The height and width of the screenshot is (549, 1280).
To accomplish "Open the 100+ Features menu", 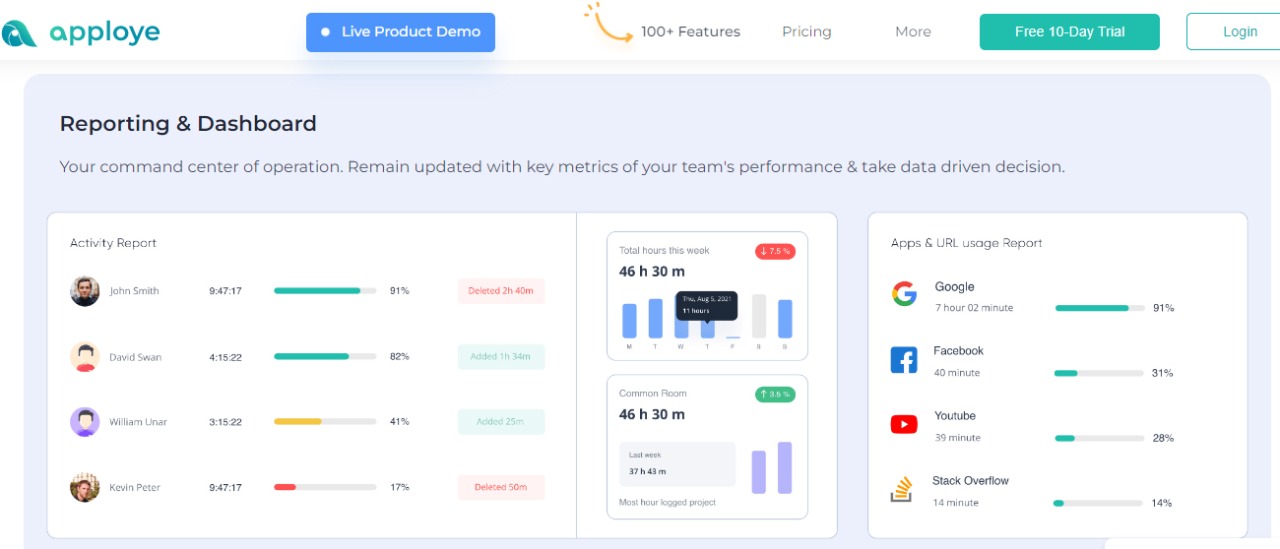I will [x=690, y=32].
